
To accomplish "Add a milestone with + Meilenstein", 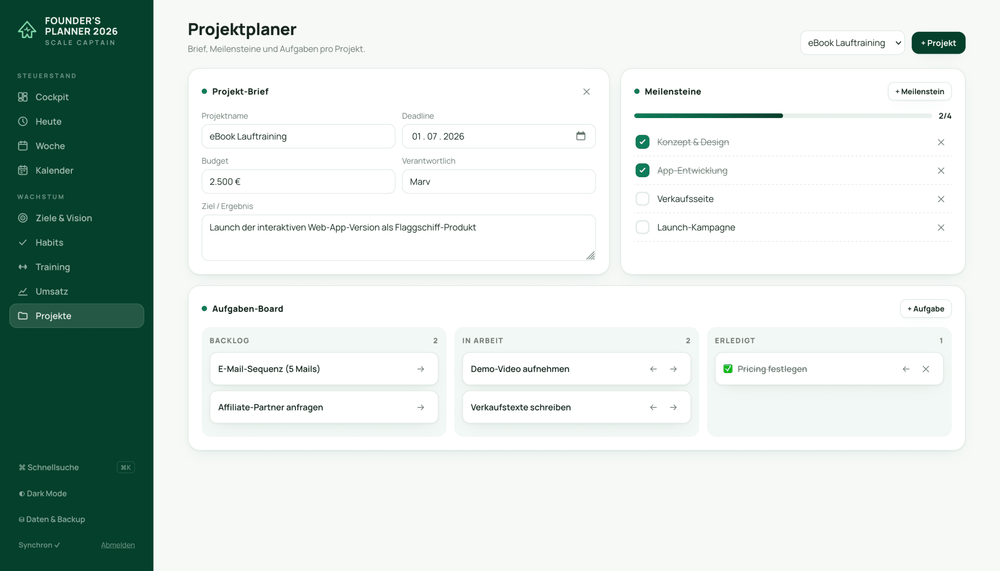I will click(920, 91).
